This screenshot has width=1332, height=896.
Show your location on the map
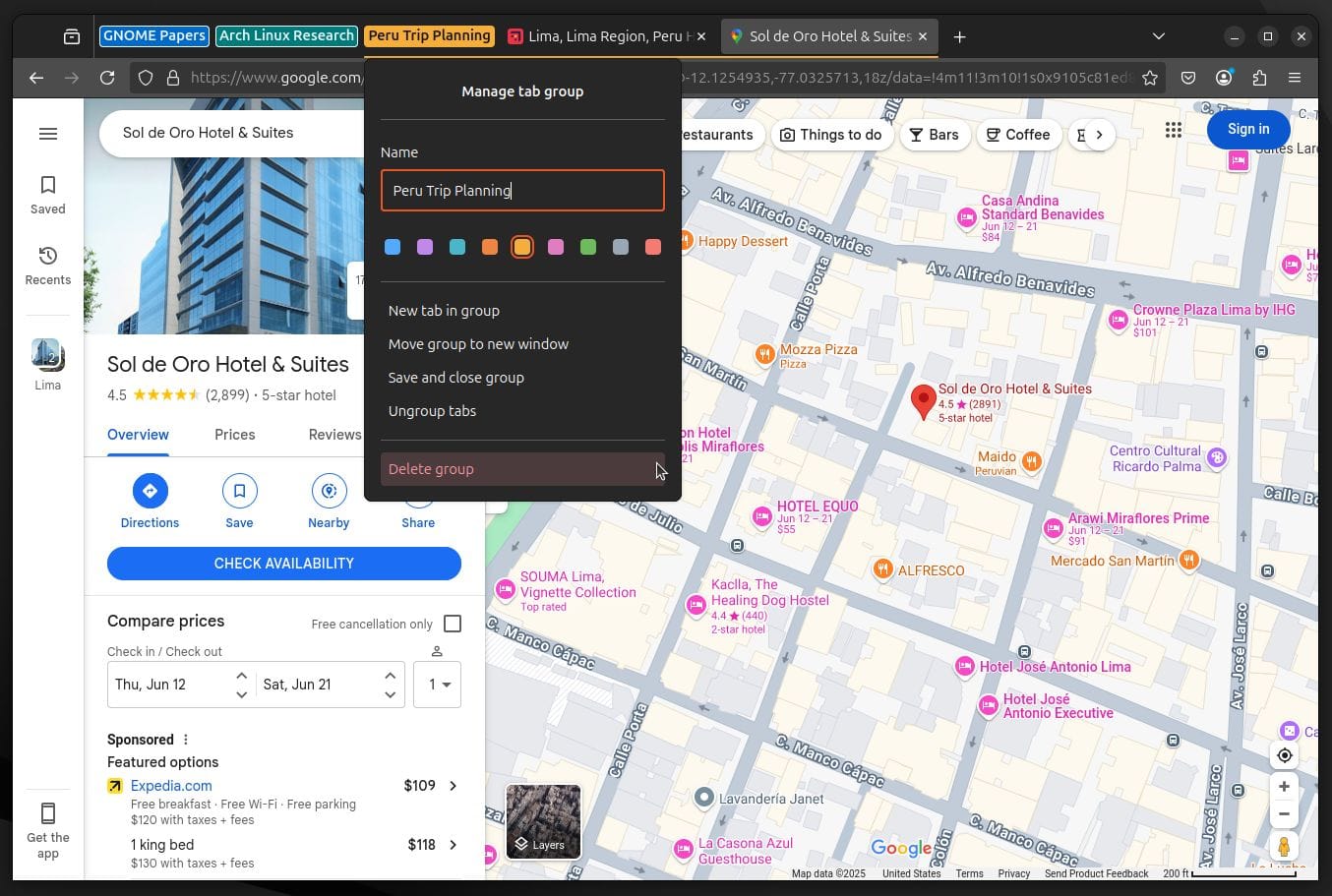(x=1284, y=755)
